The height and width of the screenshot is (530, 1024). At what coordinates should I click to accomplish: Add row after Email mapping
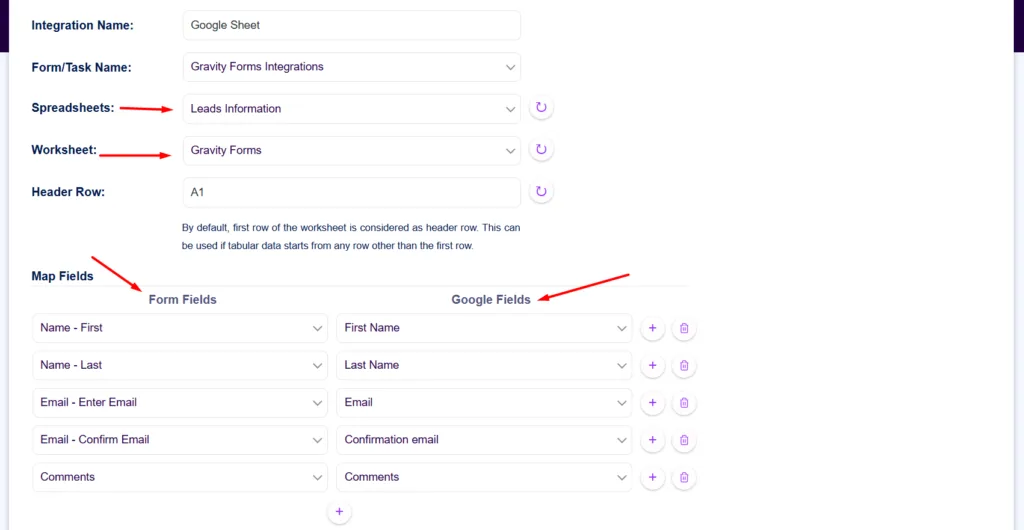[x=652, y=403]
